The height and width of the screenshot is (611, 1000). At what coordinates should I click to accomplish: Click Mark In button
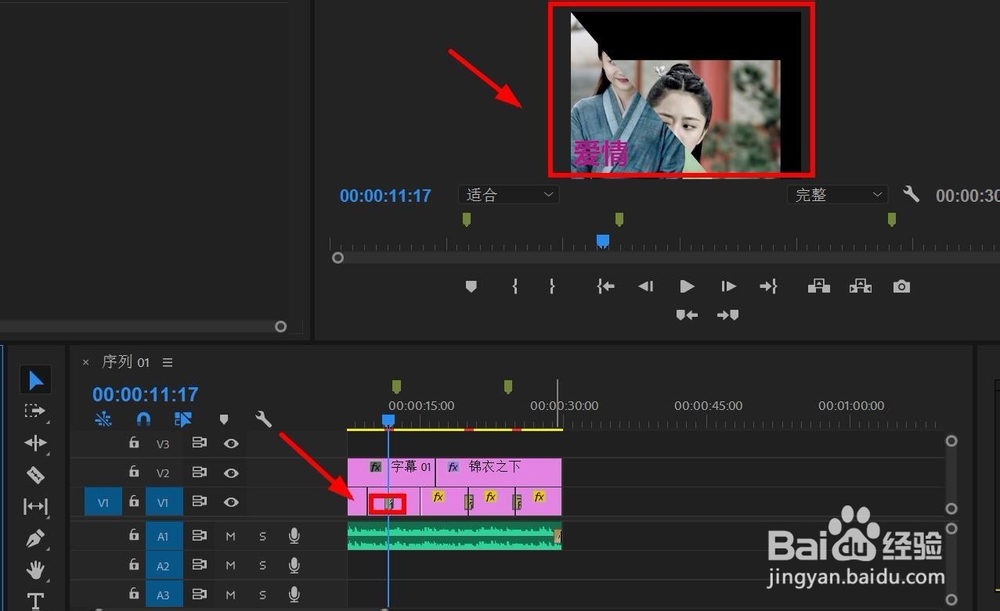point(515,286)
